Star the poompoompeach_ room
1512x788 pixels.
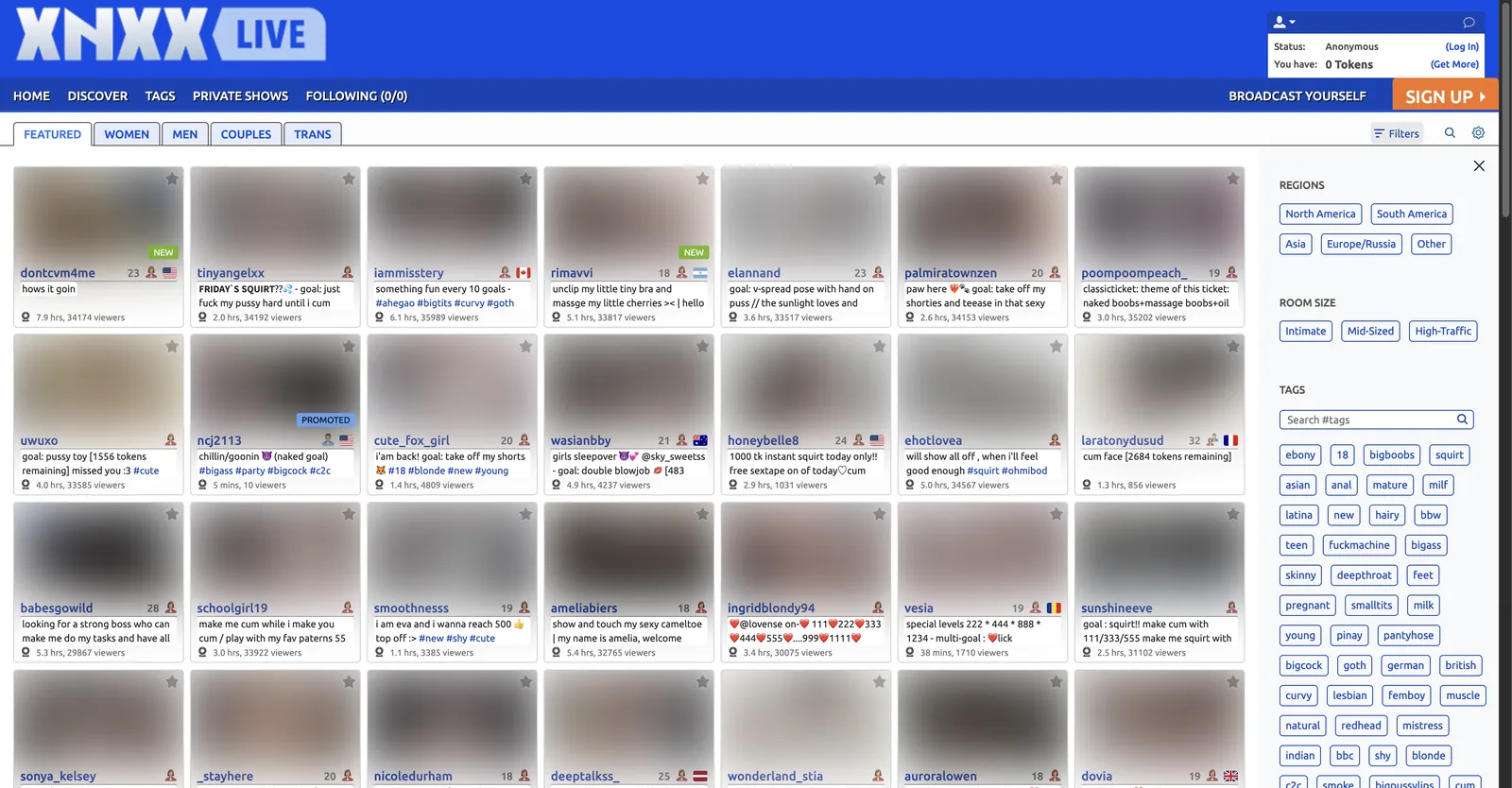coord(1233,179)
